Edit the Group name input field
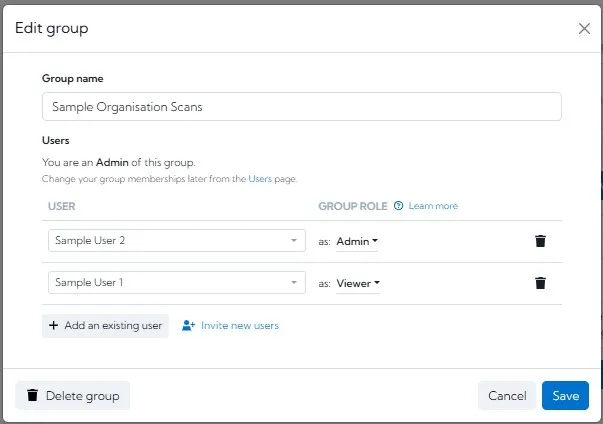Viewport: 603px width, 424px height. coord(302,106)
